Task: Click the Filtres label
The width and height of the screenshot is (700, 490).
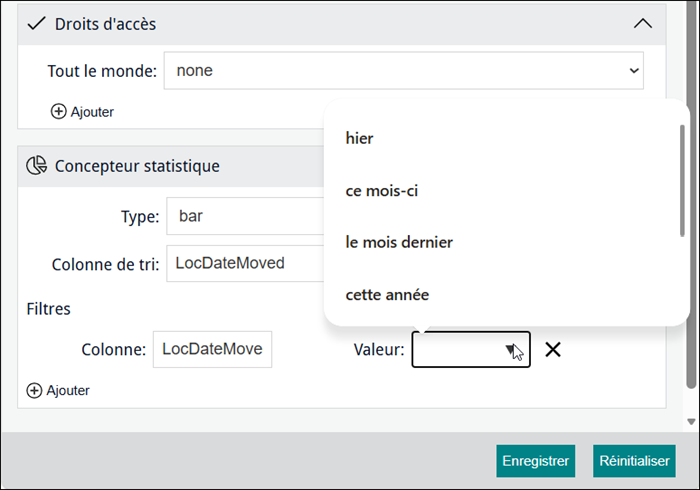Action: pos(48,309)
